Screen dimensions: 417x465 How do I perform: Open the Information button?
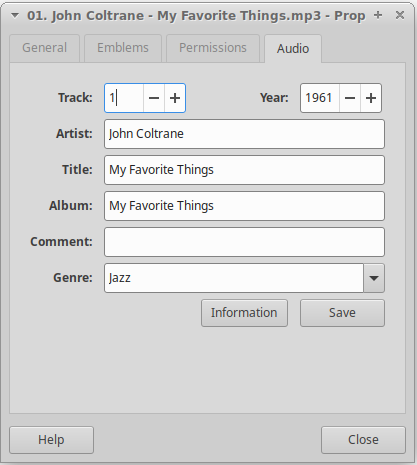244,313
